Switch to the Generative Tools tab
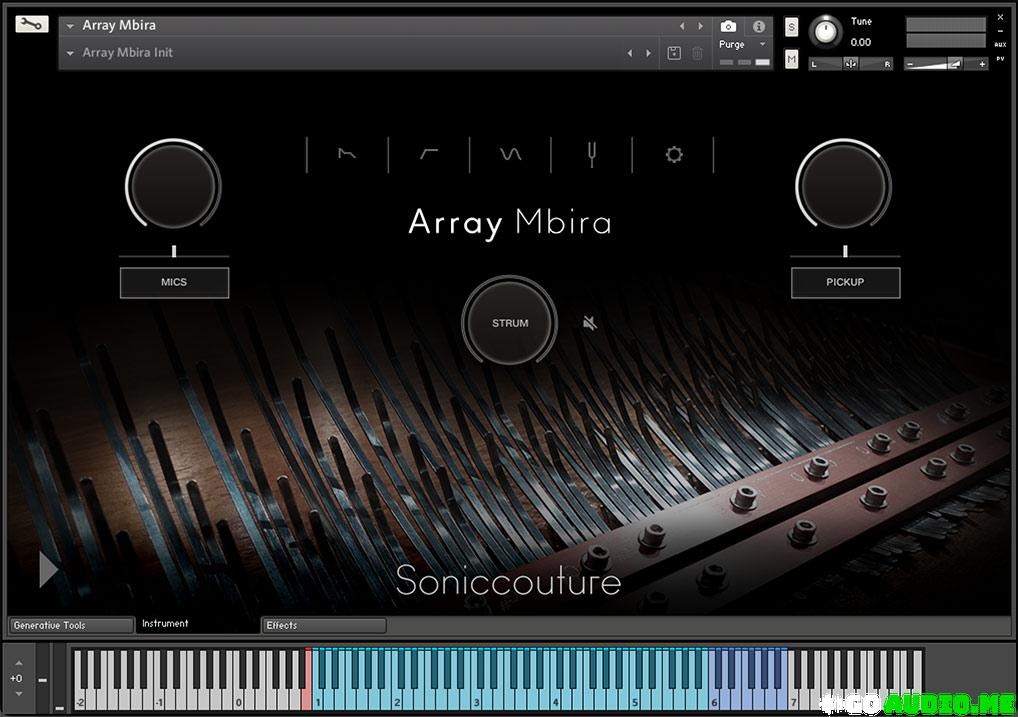Image resolution: width=1018 pixels, height=717 pixels. pos(70,625)
